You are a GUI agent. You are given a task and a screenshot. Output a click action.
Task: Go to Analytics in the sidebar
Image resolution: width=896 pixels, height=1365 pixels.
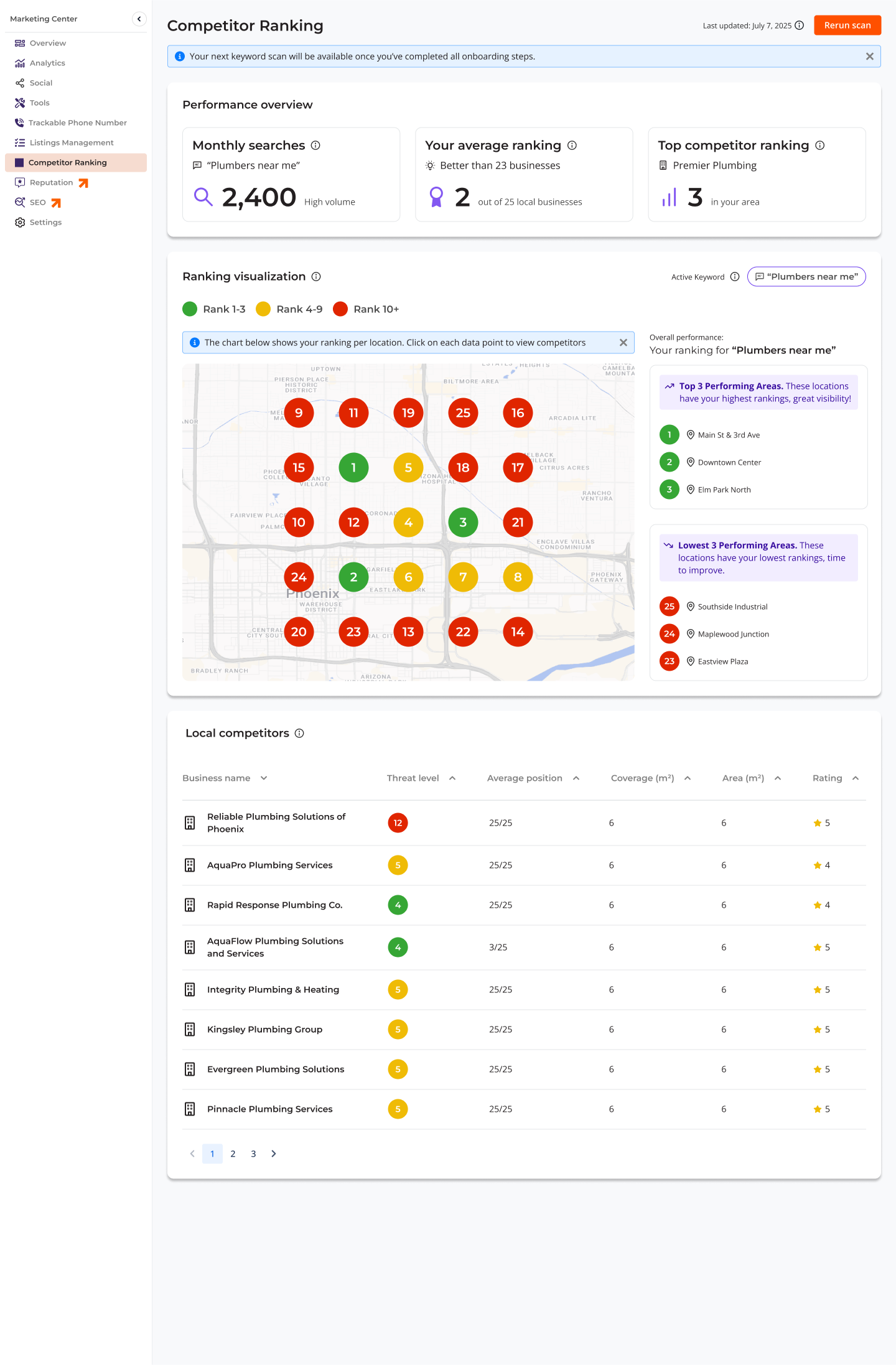47,63
